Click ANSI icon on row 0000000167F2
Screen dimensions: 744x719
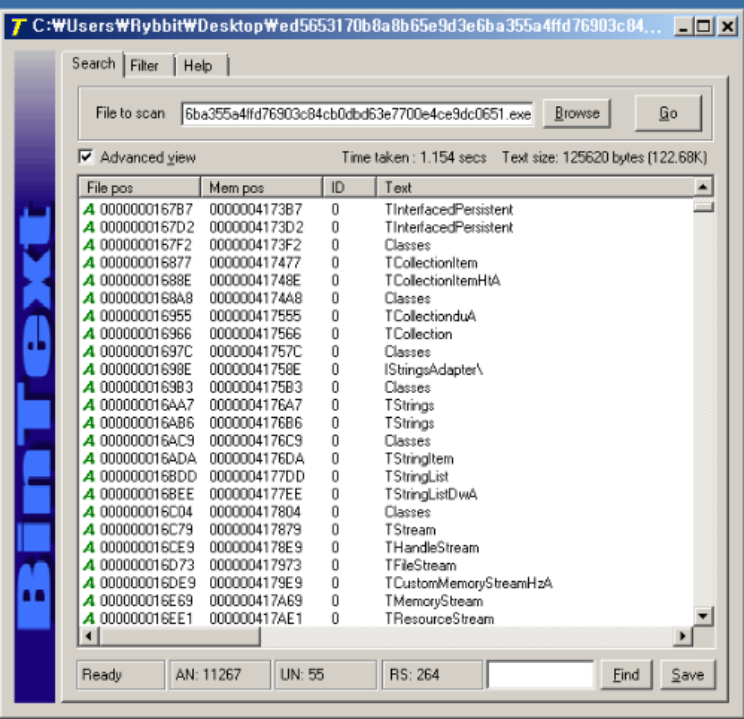point(89,245)
